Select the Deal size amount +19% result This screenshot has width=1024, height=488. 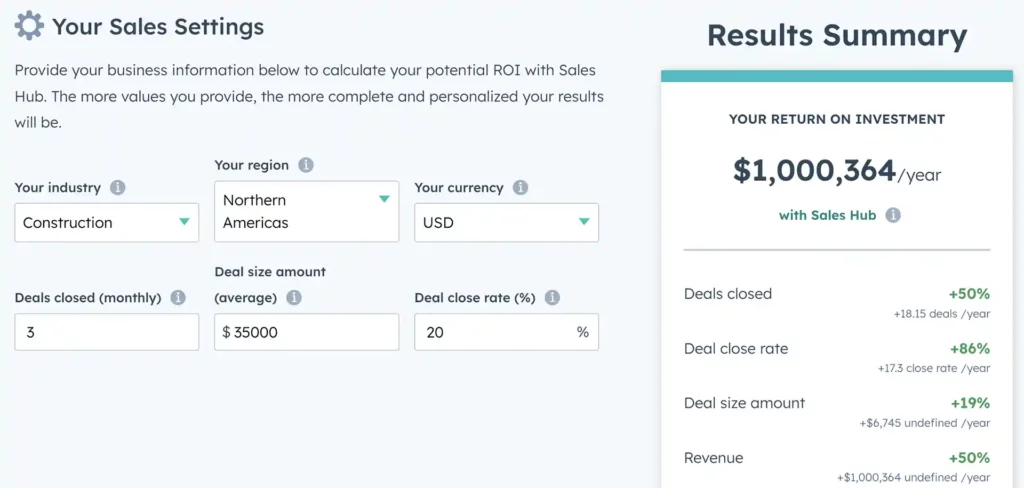coord(837,412)
